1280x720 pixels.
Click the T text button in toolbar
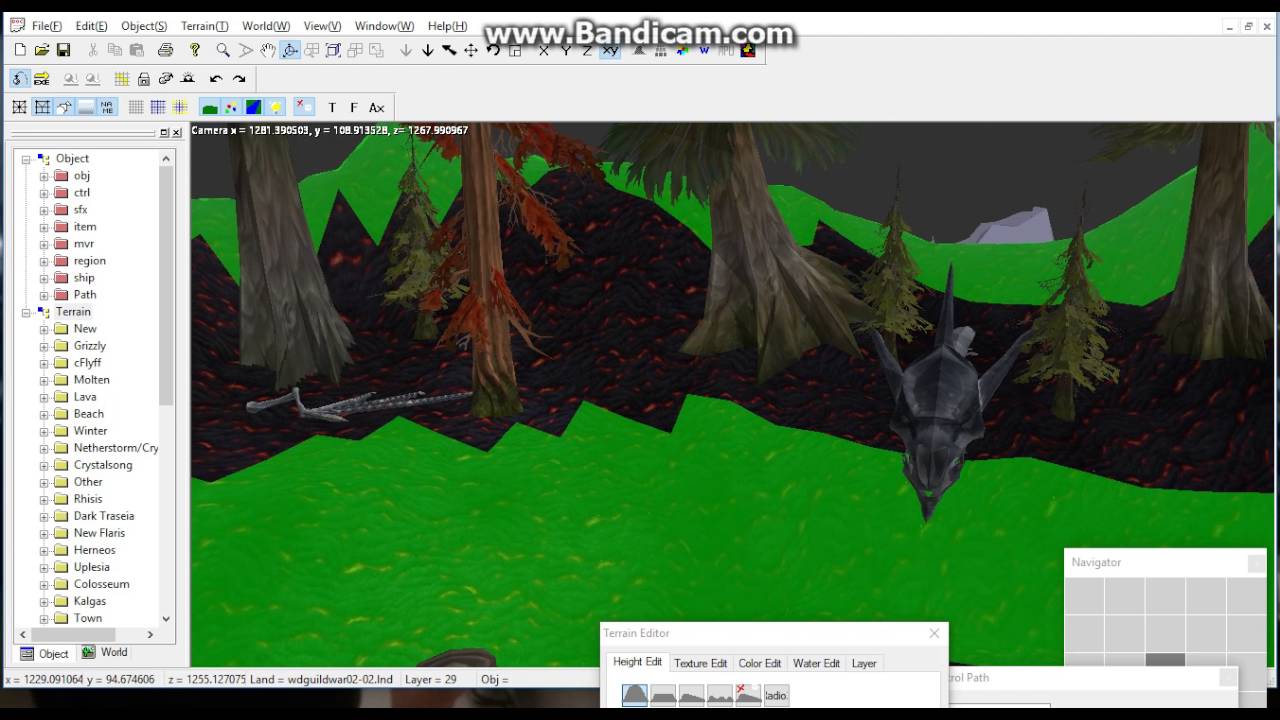coord(332,107)
